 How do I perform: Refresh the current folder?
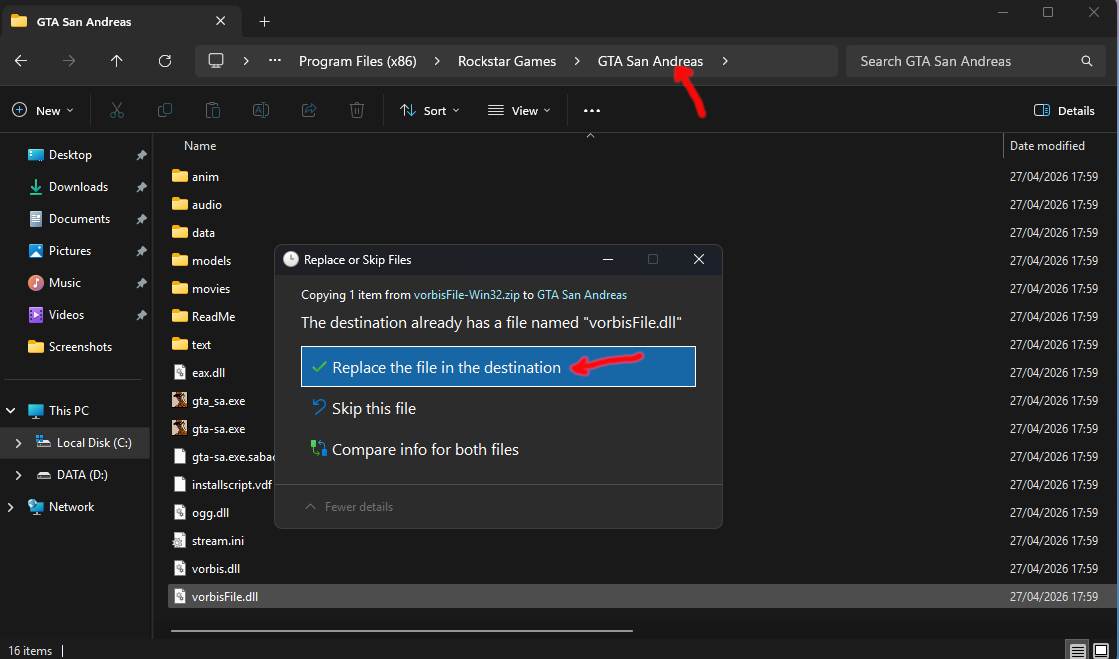165,61
